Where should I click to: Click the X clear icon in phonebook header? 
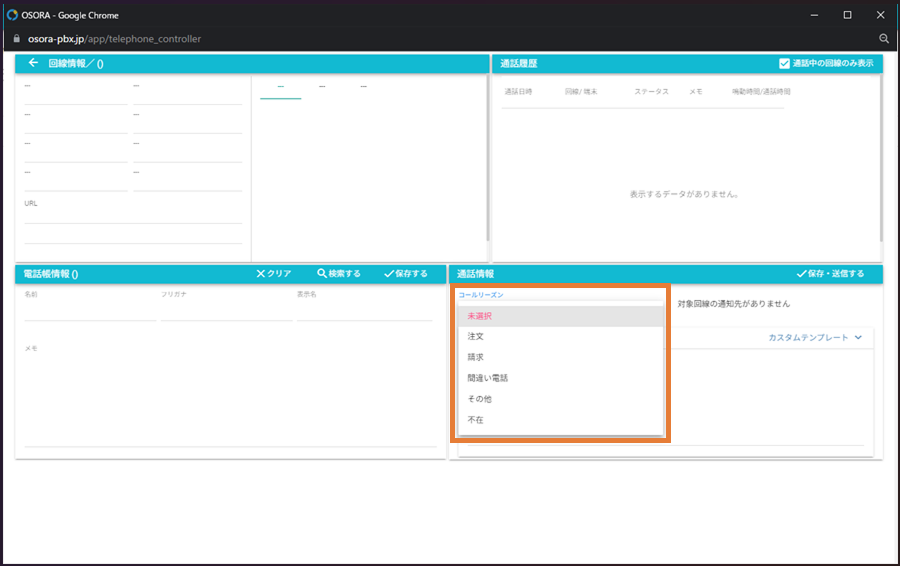click(x=261, y=273)
